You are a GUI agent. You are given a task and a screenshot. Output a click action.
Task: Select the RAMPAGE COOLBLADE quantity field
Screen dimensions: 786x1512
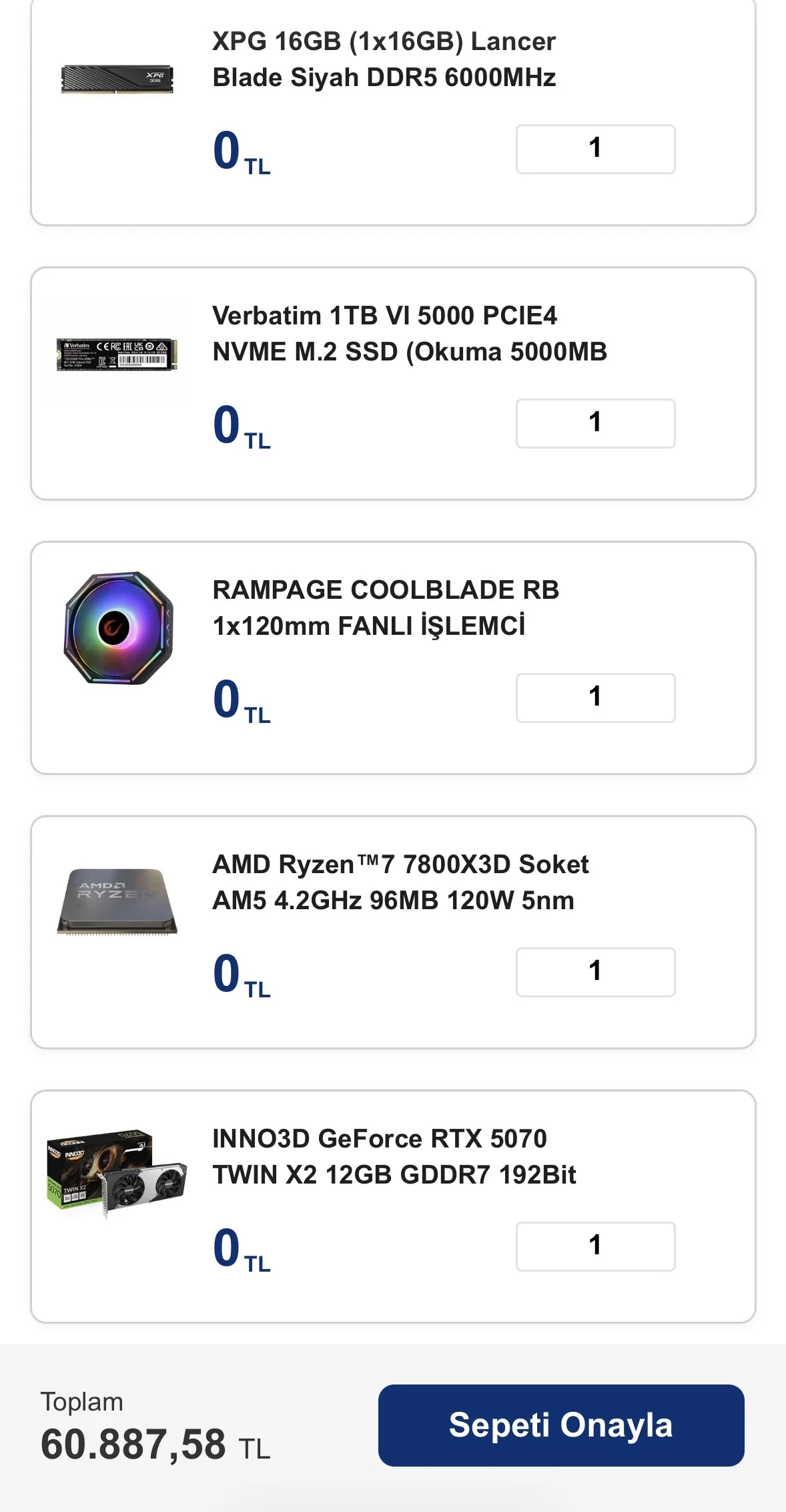coord(595,698)
